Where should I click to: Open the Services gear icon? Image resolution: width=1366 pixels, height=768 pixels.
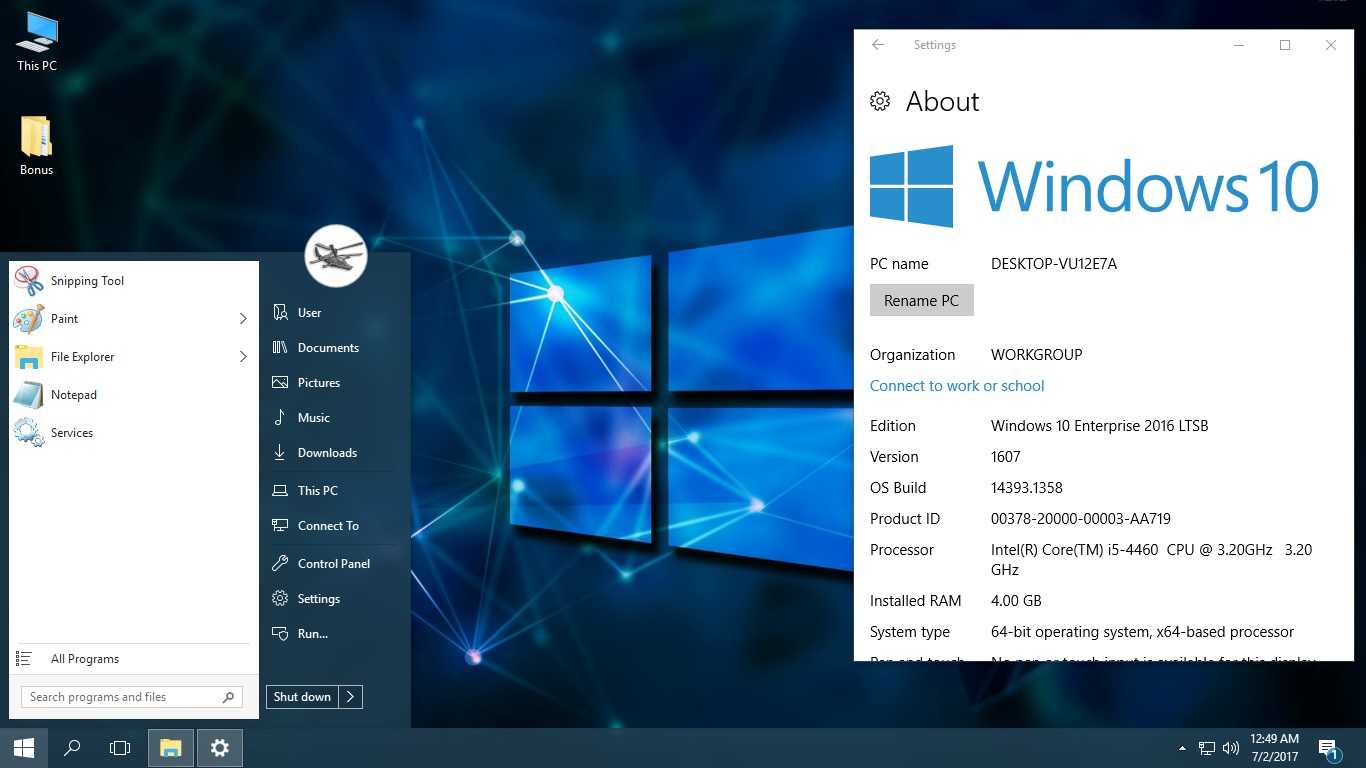[29, 433]
